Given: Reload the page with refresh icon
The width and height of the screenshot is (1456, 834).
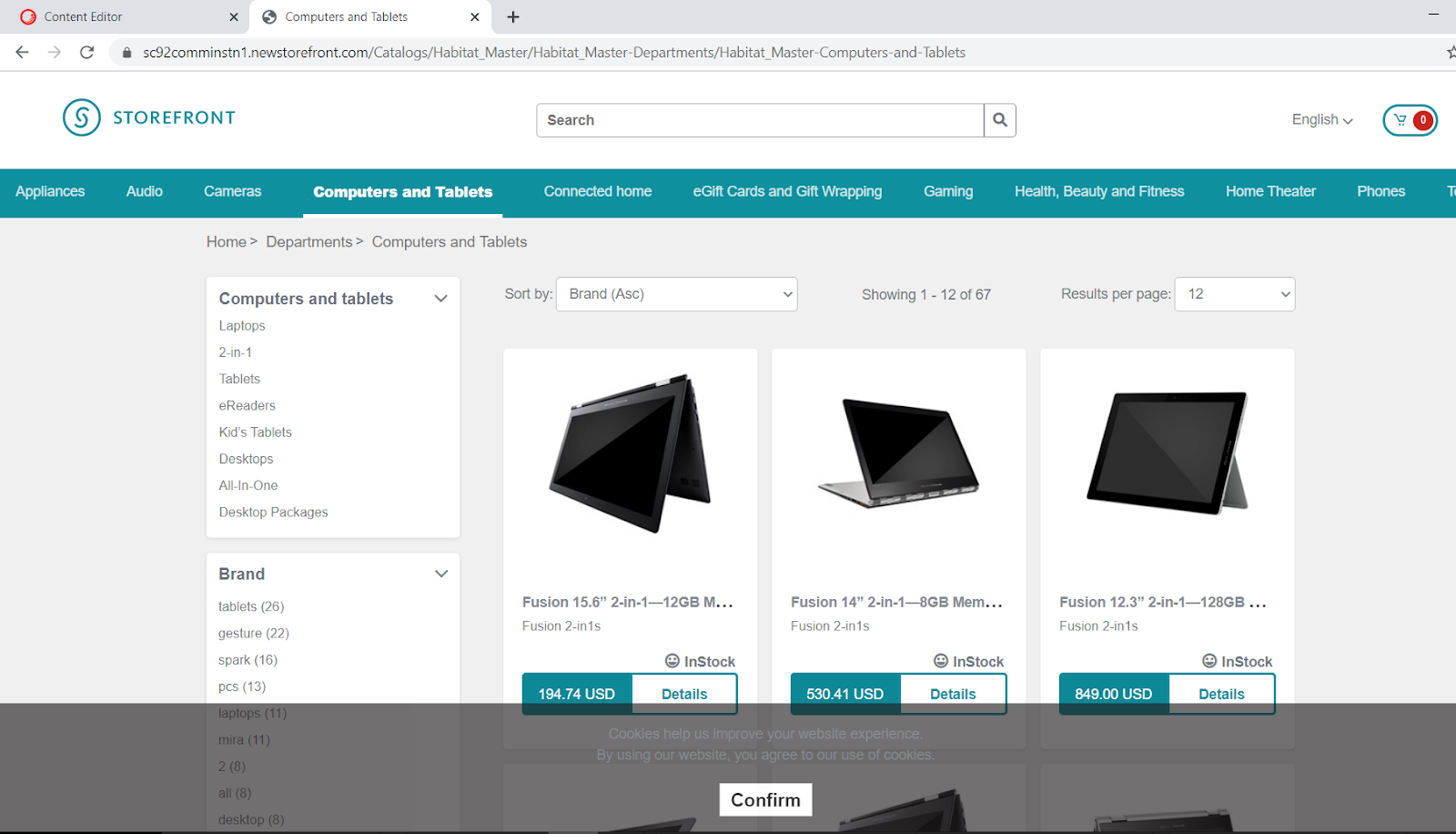Looking at the screenshot, I should pos(87,52).
